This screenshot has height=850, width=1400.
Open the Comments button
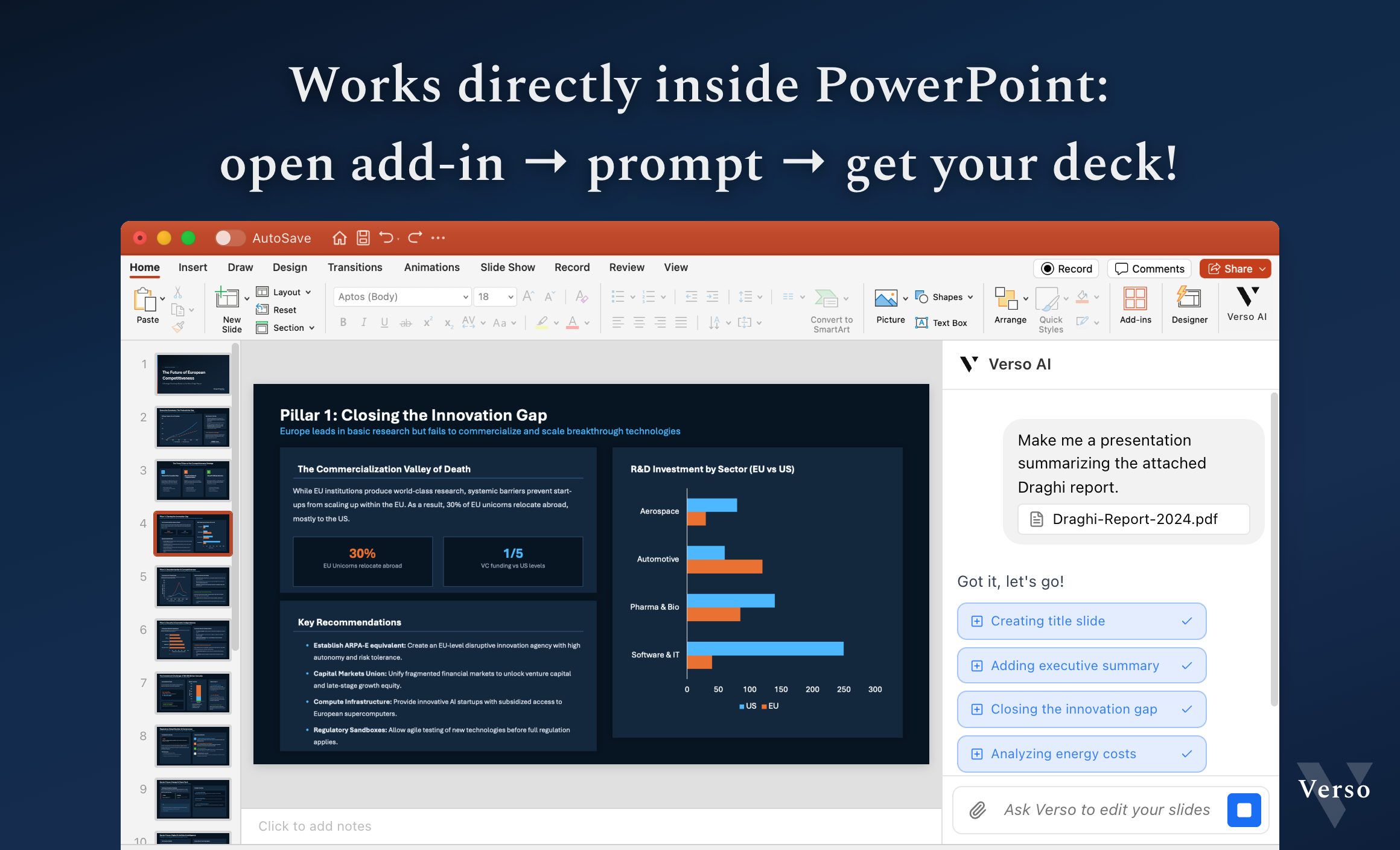[x=1150, y=269]
